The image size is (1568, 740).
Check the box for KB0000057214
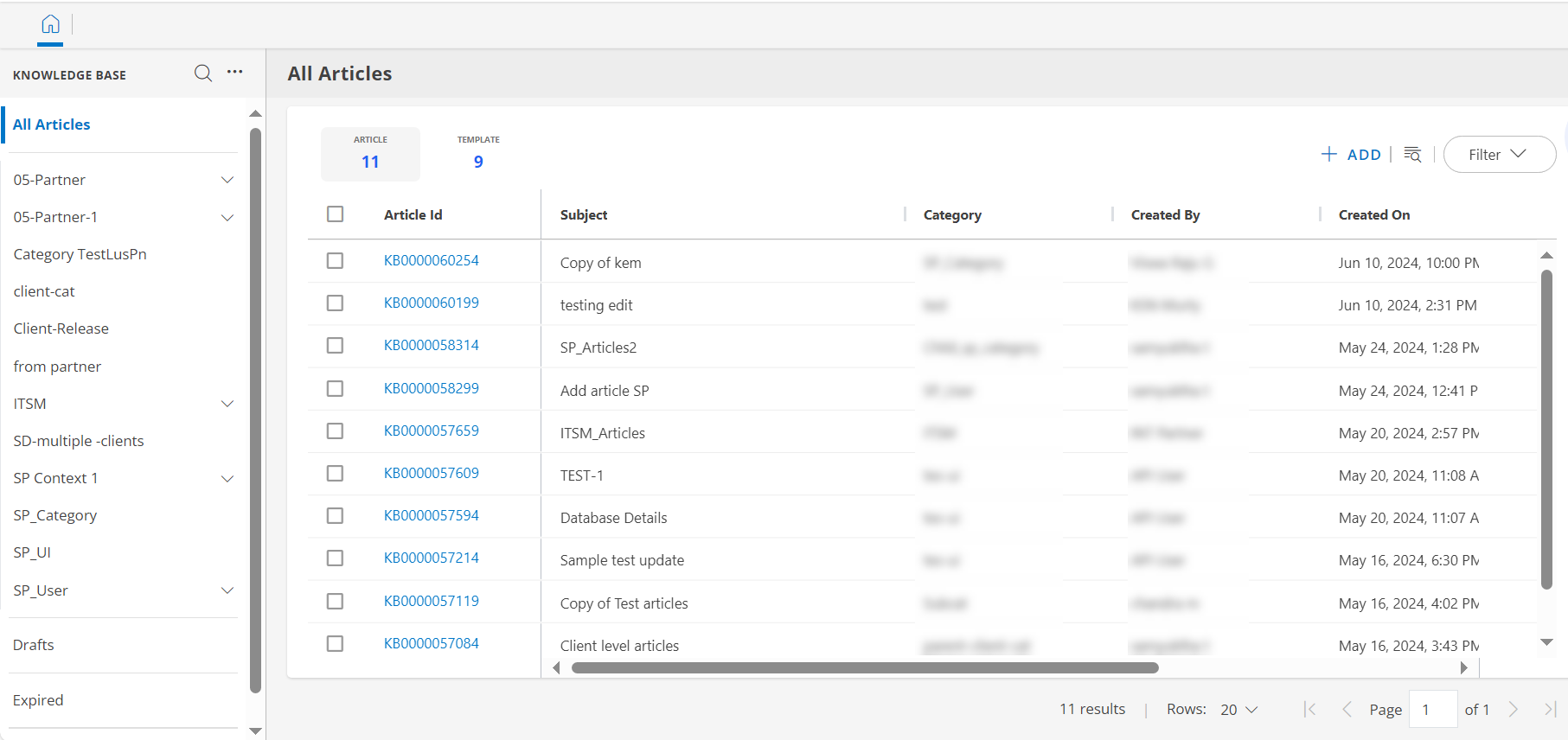[x=336, y=558]
